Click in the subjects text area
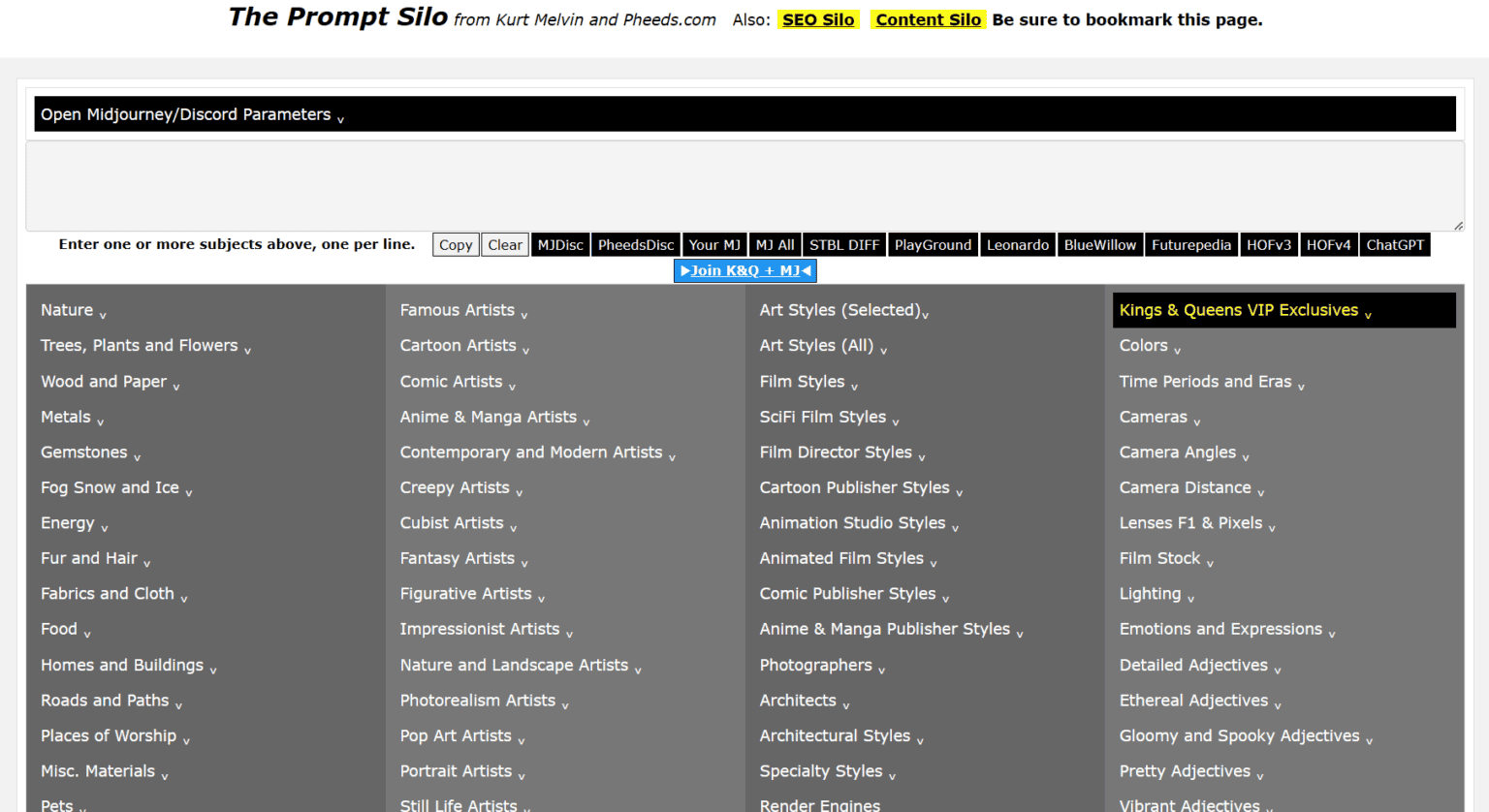Viewport: 1489px width, 812px height. pos(744,186)
